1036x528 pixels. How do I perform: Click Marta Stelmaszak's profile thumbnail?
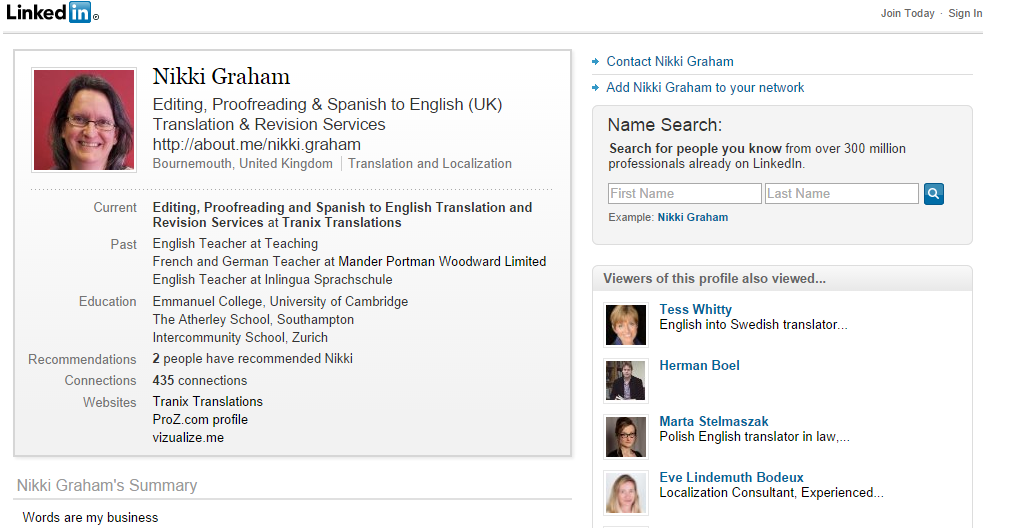tap(626, 437)
